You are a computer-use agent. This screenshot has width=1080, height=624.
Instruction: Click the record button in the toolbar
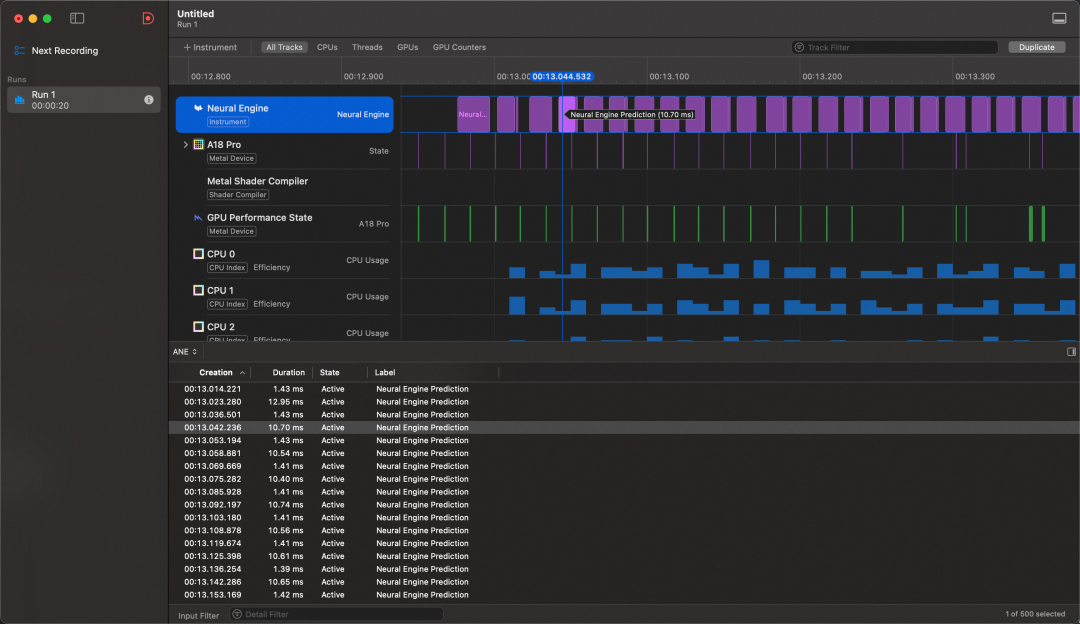coord(148,18)
